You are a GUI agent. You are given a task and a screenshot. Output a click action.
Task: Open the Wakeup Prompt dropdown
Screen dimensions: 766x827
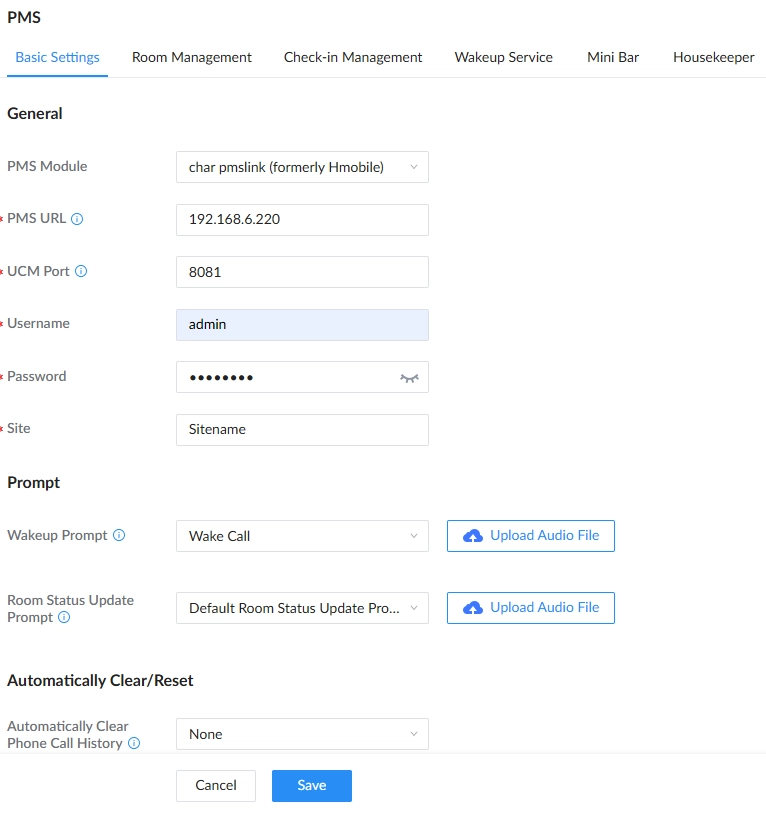[x=302, y=536]
